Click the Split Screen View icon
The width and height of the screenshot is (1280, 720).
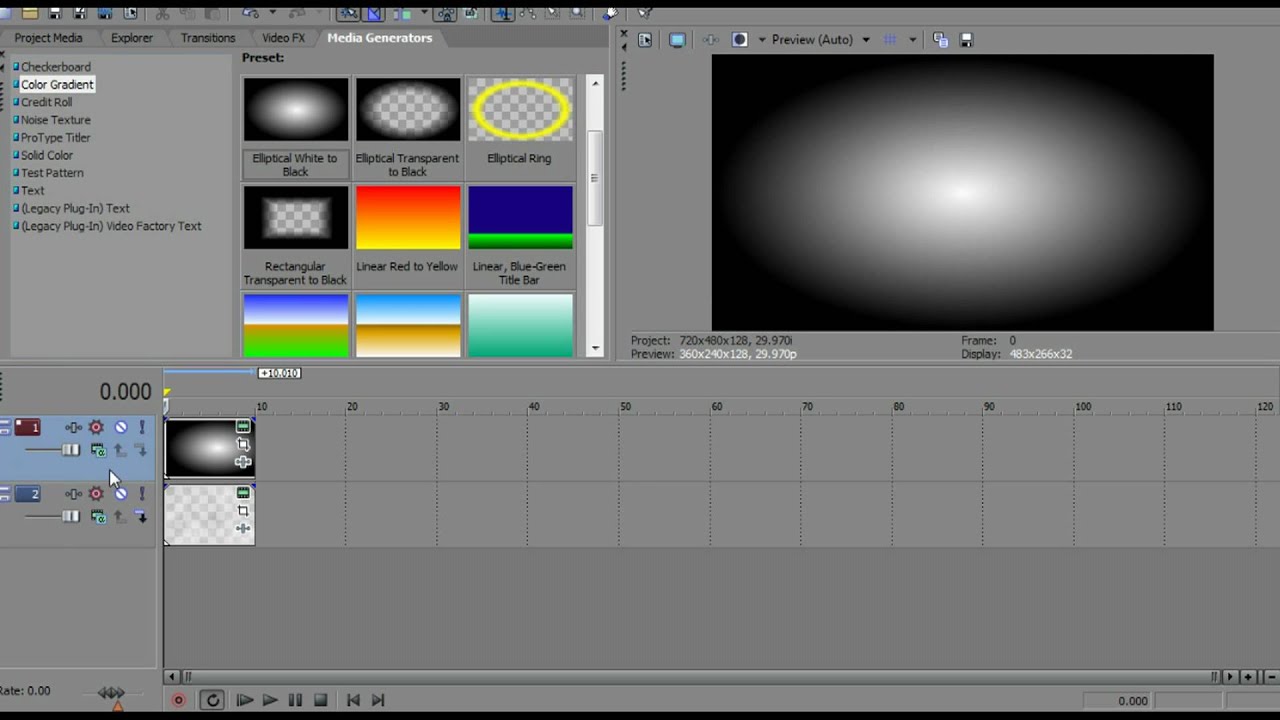(x=740, y=40)
